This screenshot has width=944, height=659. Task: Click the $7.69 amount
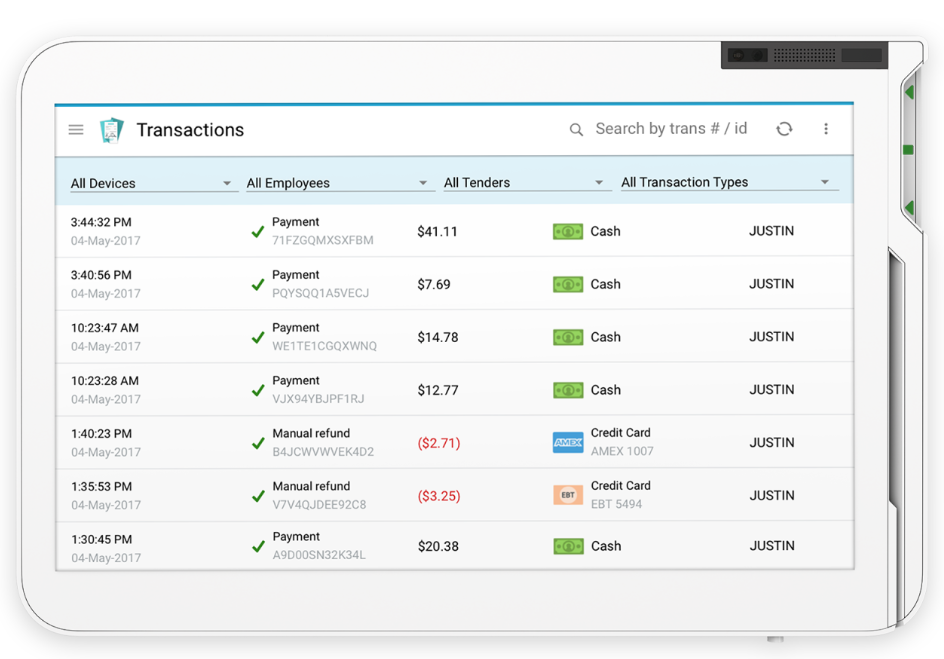[433, 285]
